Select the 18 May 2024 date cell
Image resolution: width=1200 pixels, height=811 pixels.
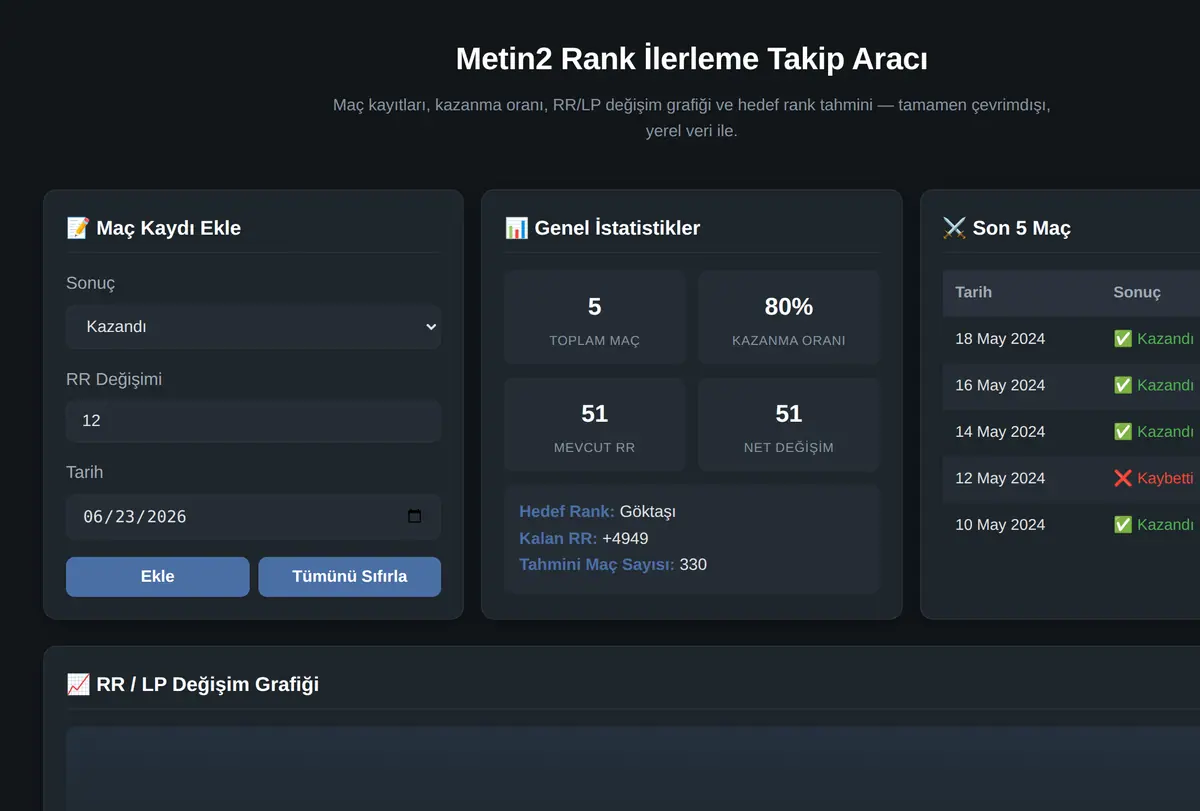point(1000,339)
